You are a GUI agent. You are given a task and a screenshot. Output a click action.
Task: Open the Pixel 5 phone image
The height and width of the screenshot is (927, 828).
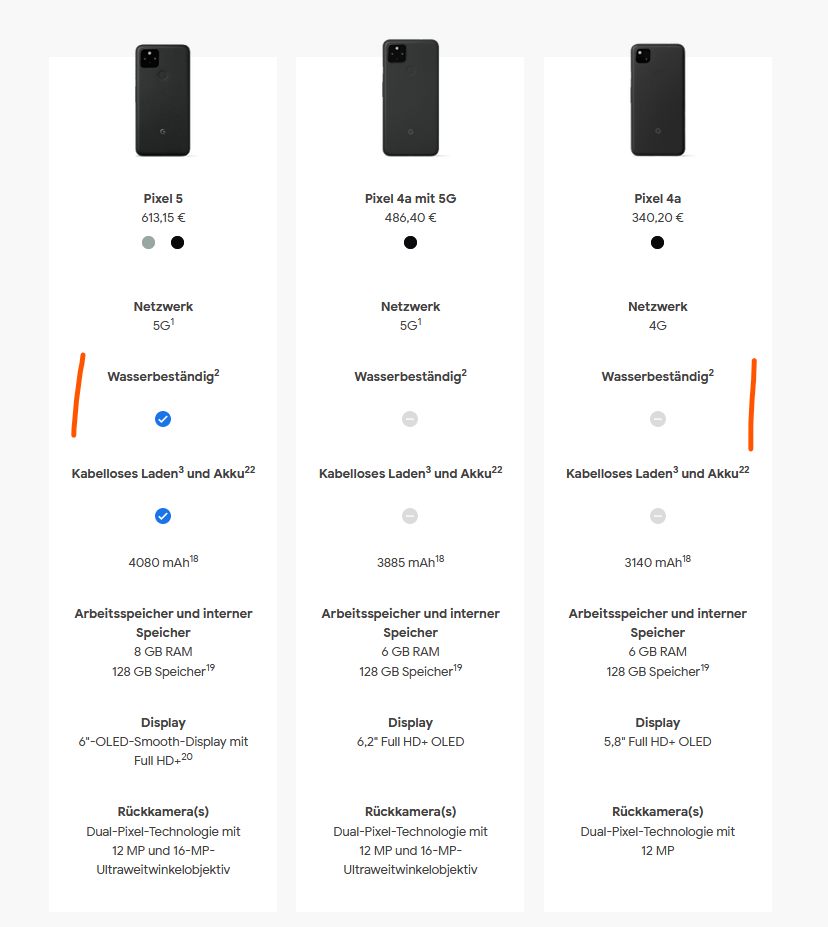click(163, 100)
